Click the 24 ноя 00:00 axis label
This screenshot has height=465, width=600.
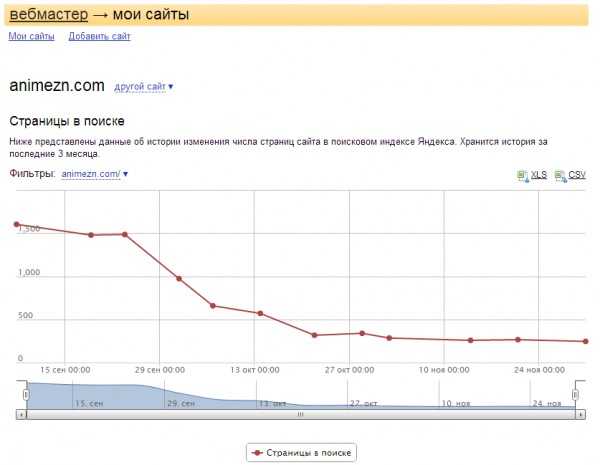pyautogui.click(x=539, y=370)
